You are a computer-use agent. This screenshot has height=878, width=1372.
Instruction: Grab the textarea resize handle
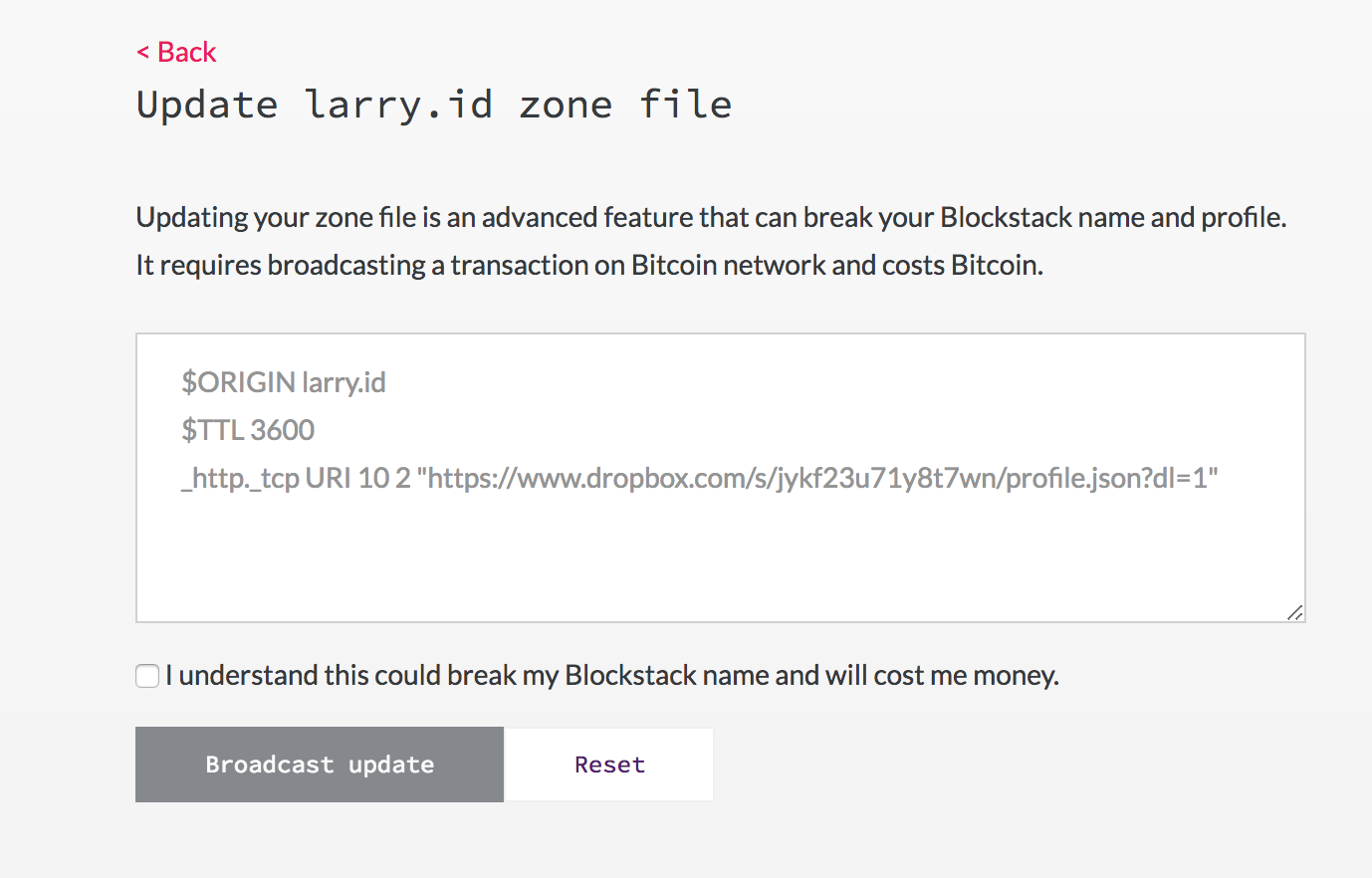click(x=1294, y=613)
